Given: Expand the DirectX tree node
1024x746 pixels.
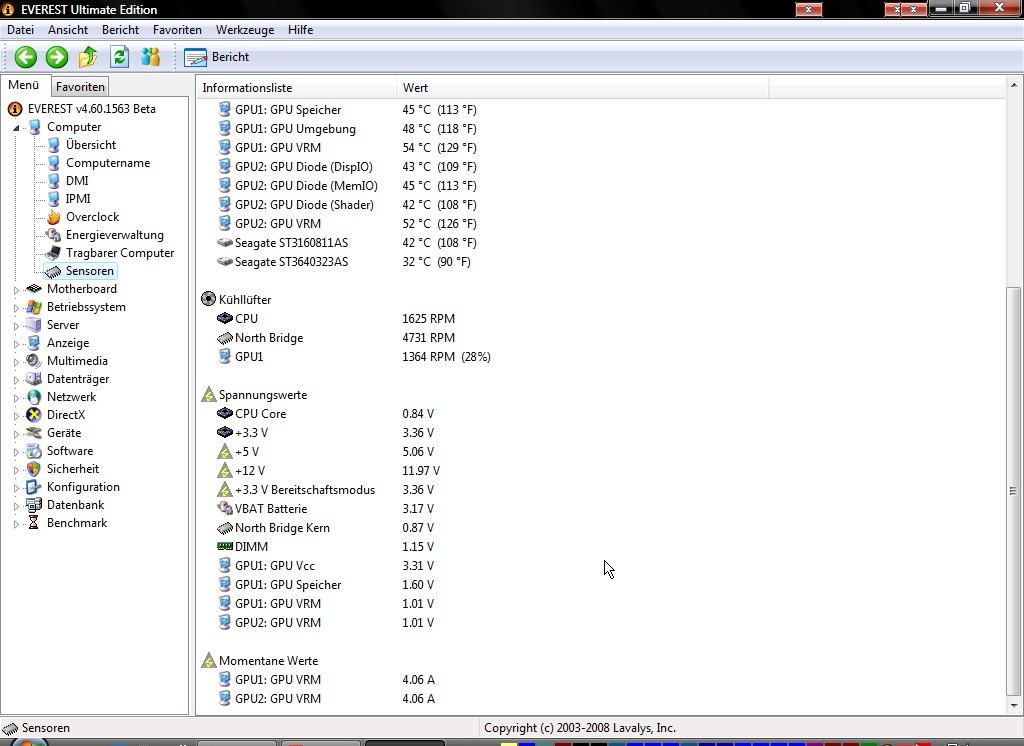Looking at the screenshot, I should [16, 415].
